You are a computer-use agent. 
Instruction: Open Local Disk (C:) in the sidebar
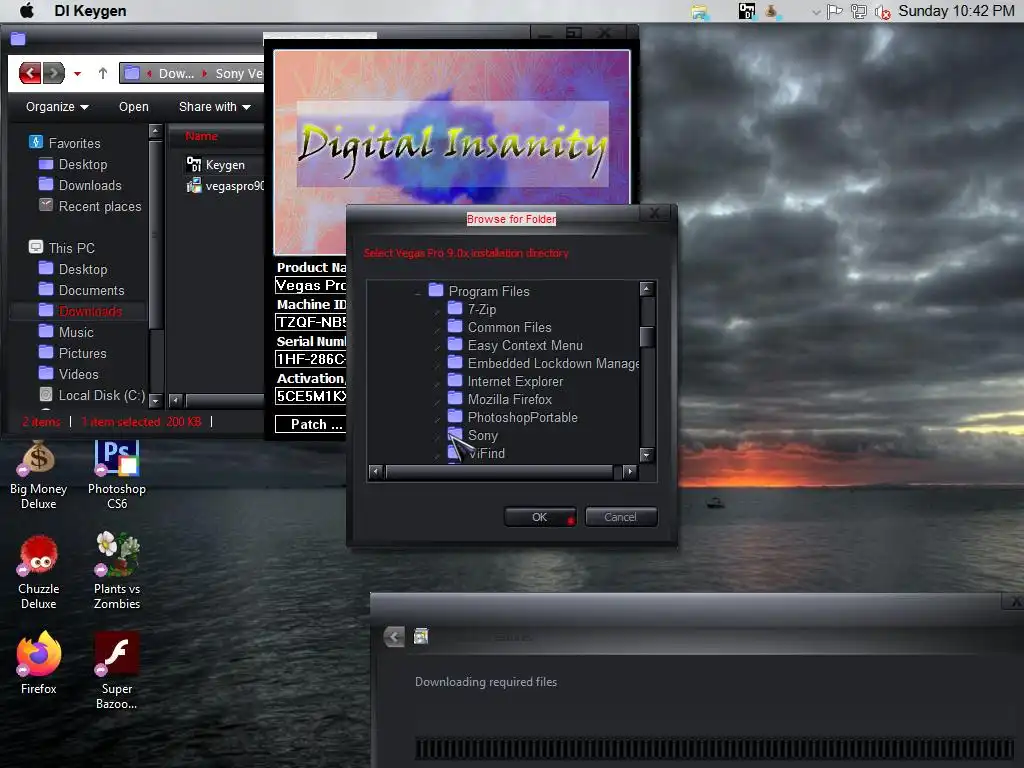click(x=92, y=395)
